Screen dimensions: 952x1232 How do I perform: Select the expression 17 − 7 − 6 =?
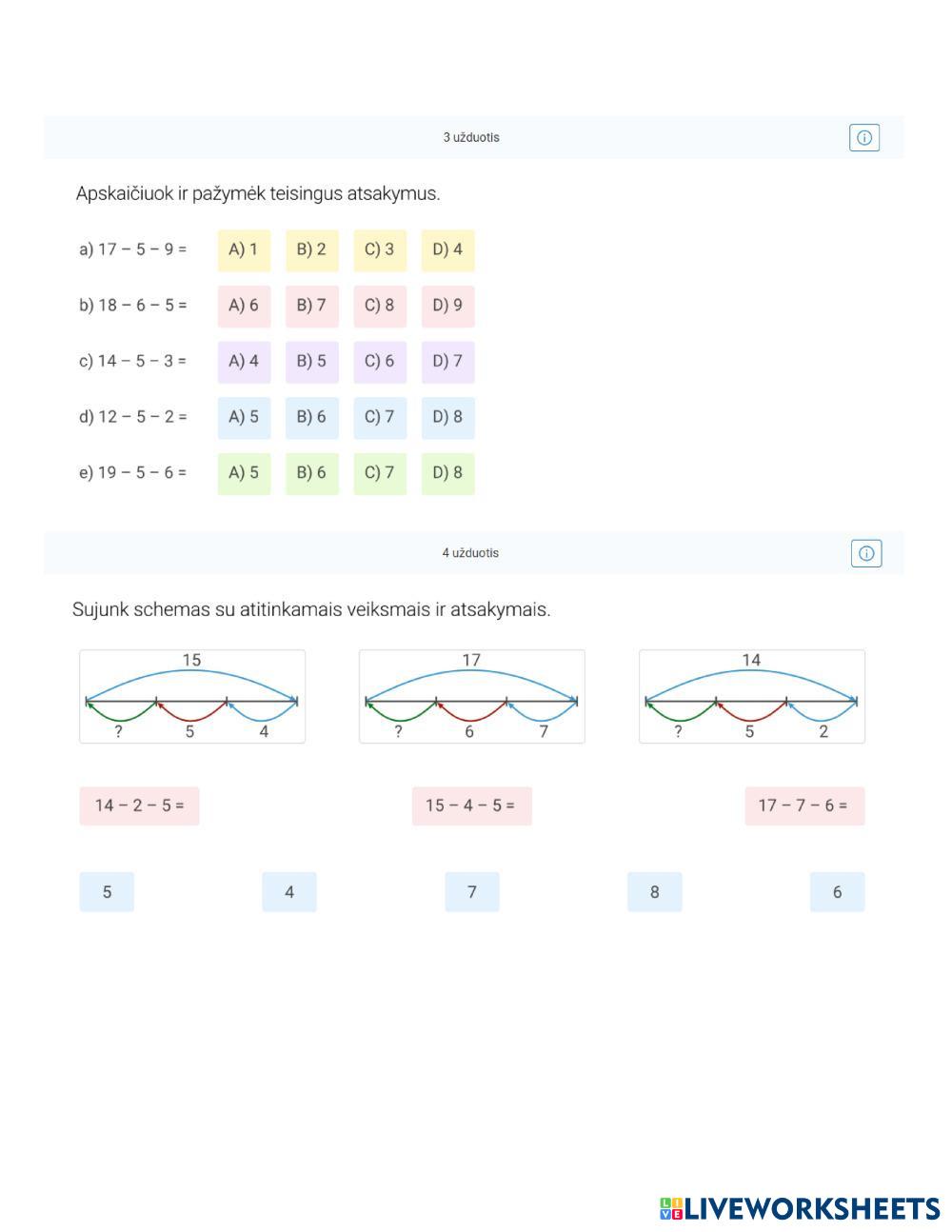803,805
